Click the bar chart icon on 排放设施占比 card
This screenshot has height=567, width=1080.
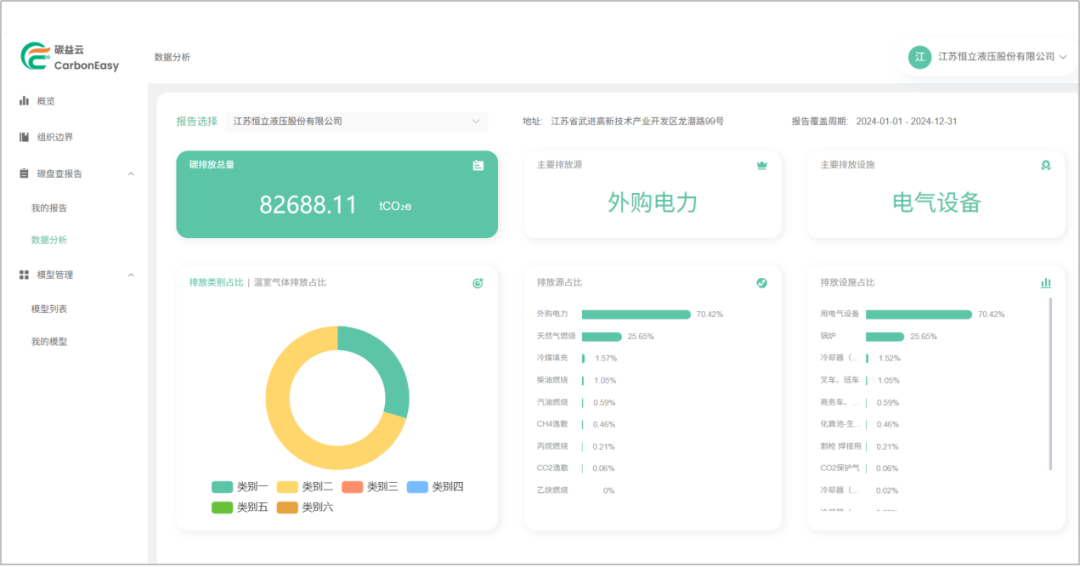pos(1046,283)
